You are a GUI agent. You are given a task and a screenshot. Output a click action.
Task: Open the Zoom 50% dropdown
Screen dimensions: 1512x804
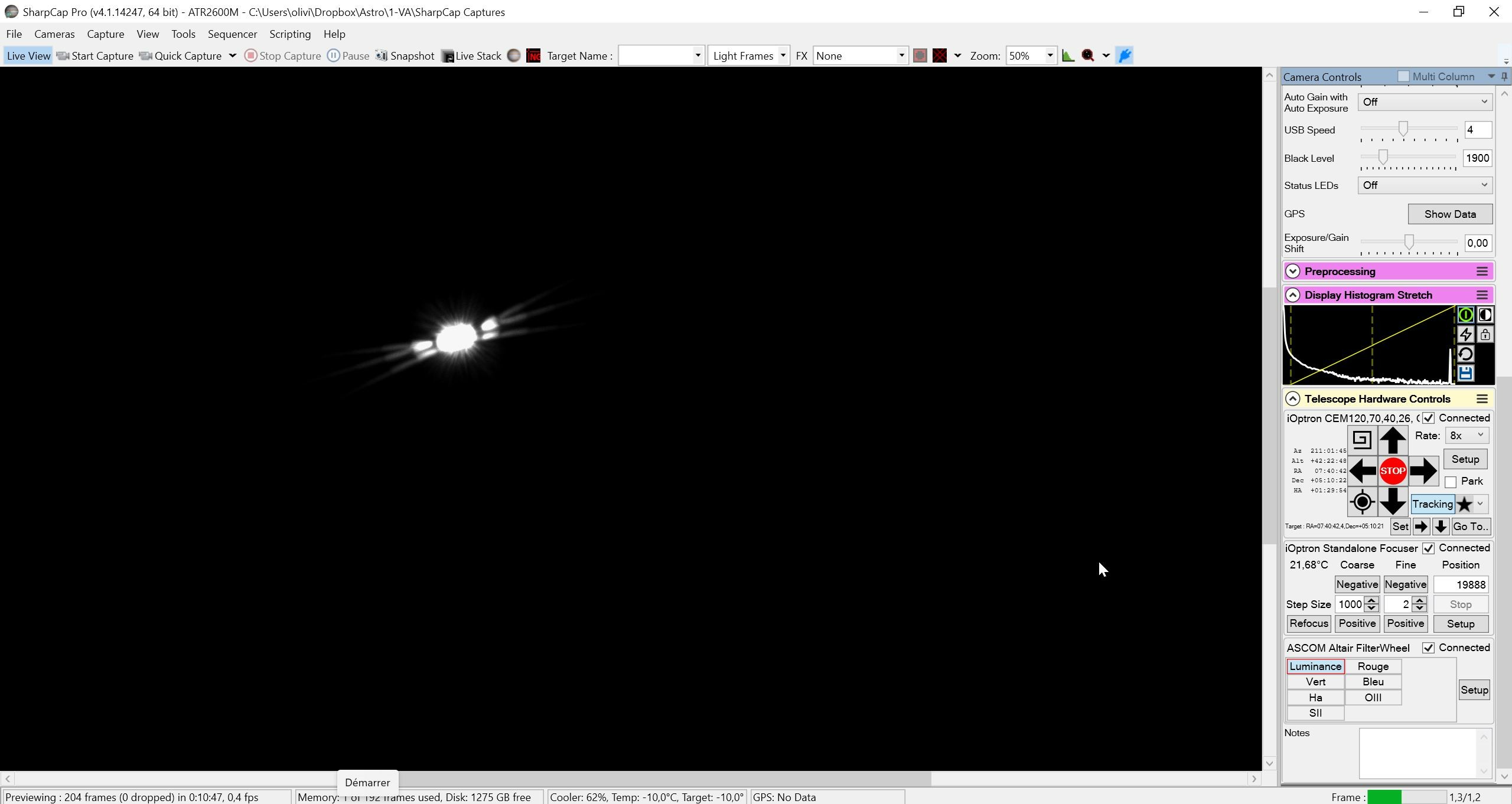coord(1031,55)
